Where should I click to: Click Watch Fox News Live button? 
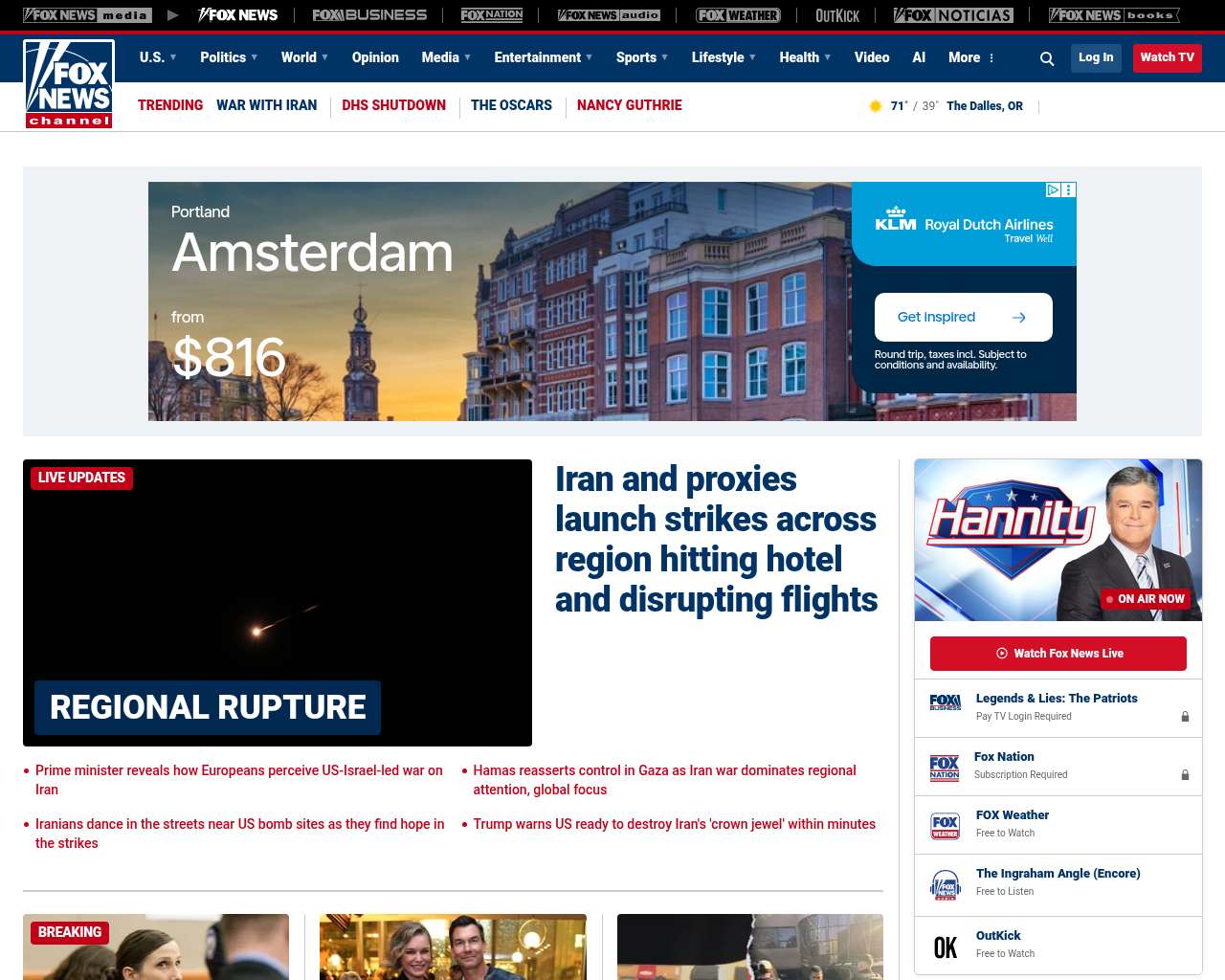[1058, 654]
